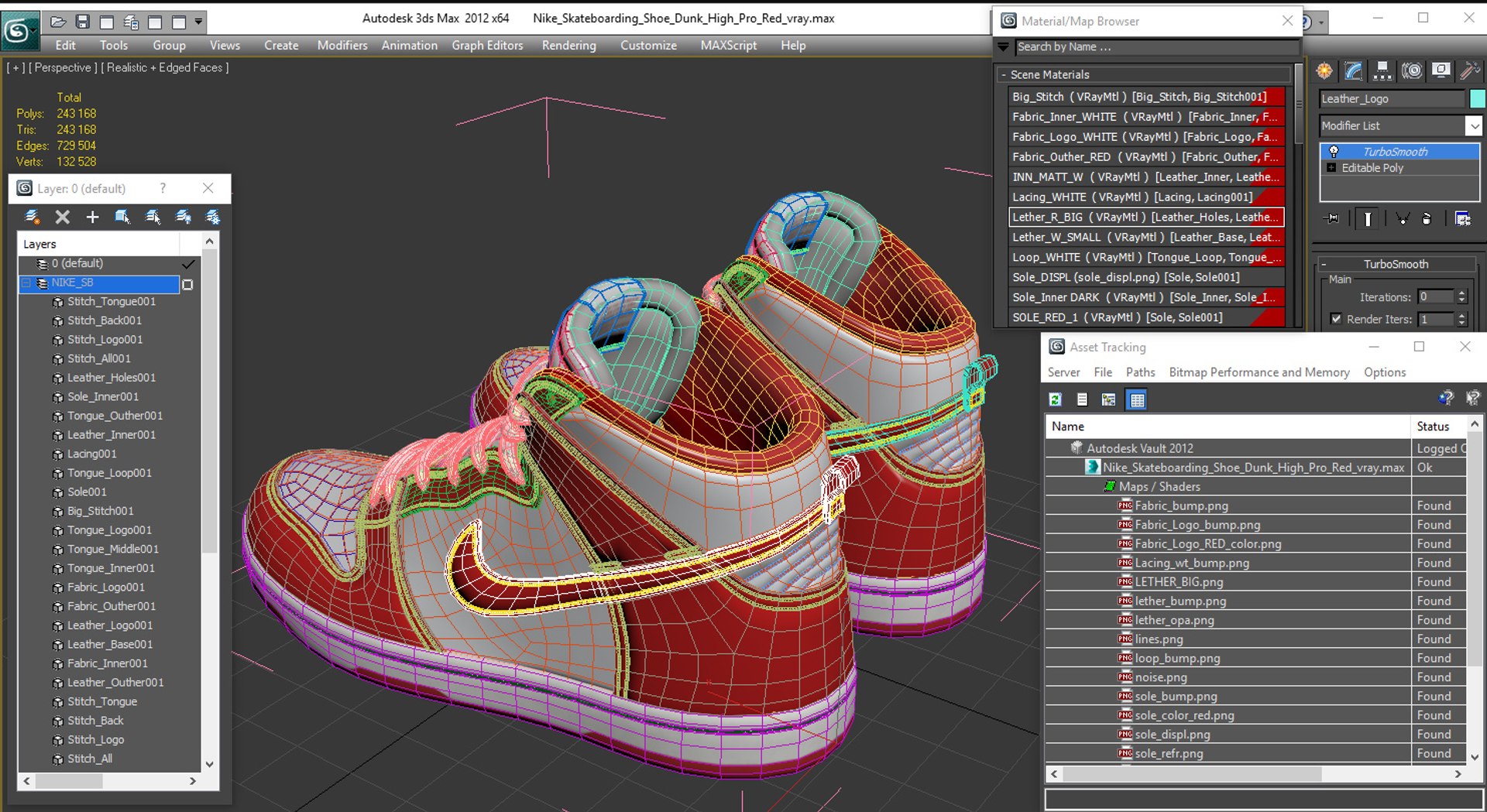Click Hide/Unhide All Layers icon
Screen dimensions: 1487x812
click(x=183, y=217)
